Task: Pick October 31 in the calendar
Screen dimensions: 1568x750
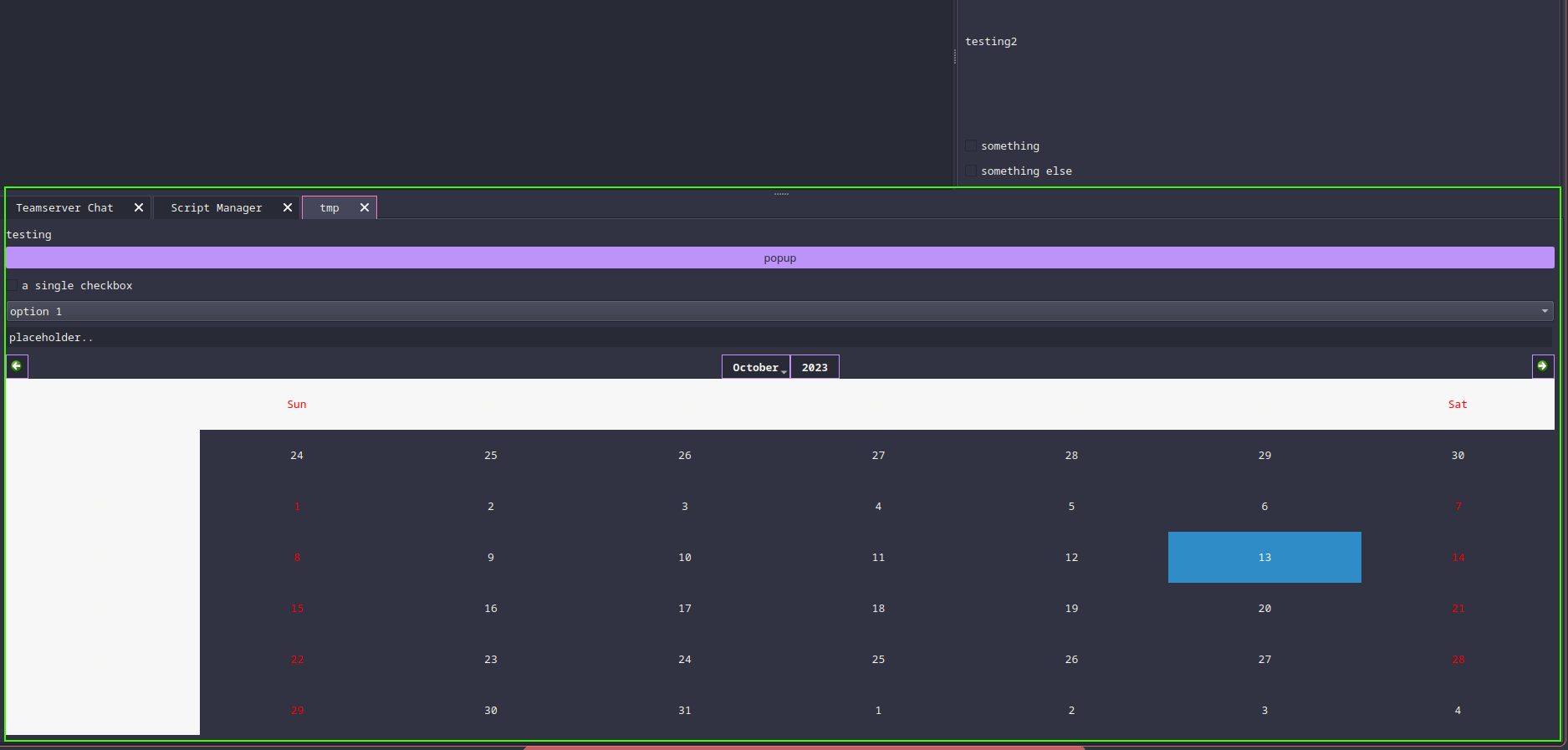Action: pyautogui.click(x=684, y=711)
